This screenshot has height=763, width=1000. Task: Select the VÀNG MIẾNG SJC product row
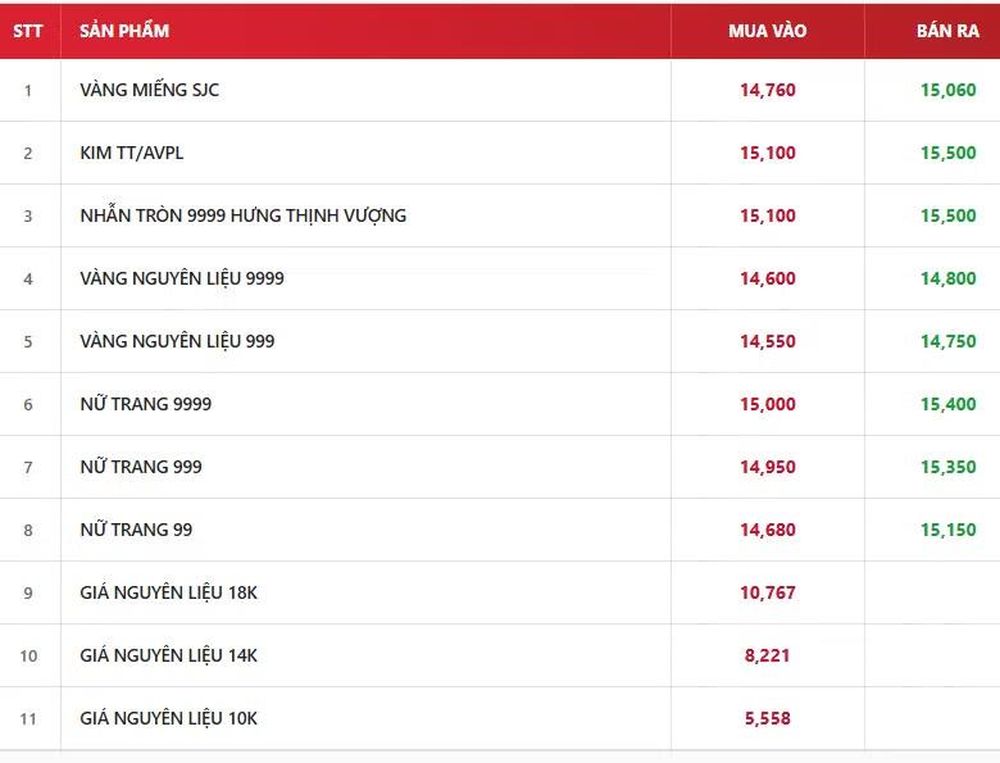coord(500,90)
